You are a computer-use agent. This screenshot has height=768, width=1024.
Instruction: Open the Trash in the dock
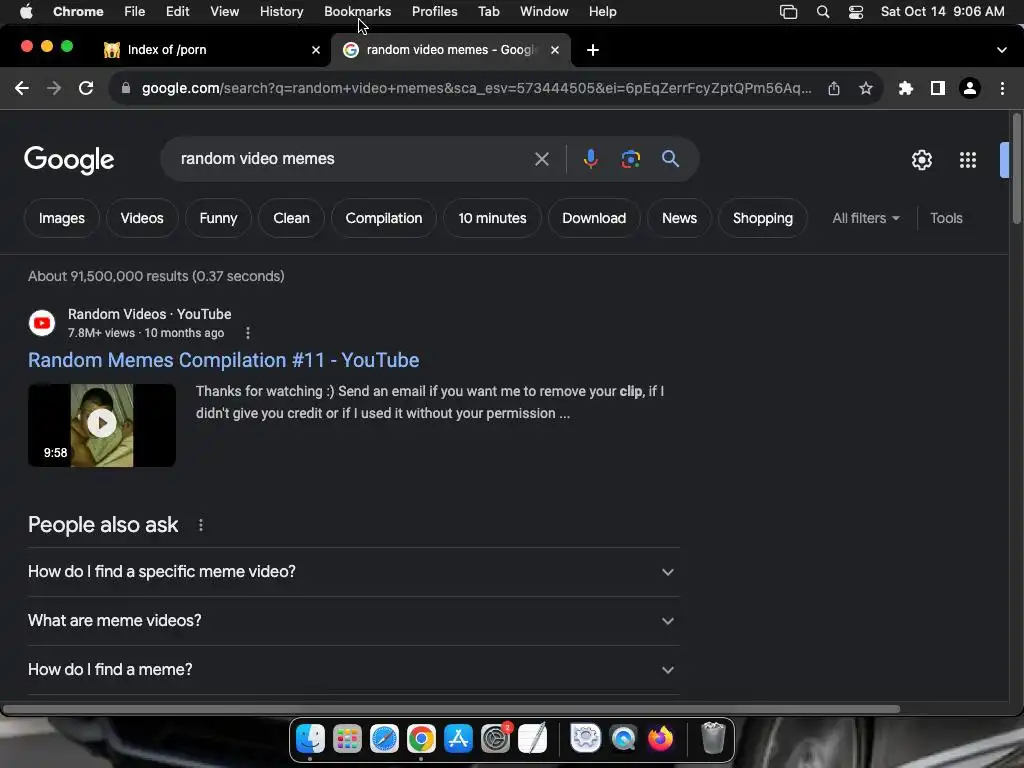tap(713, 739)
